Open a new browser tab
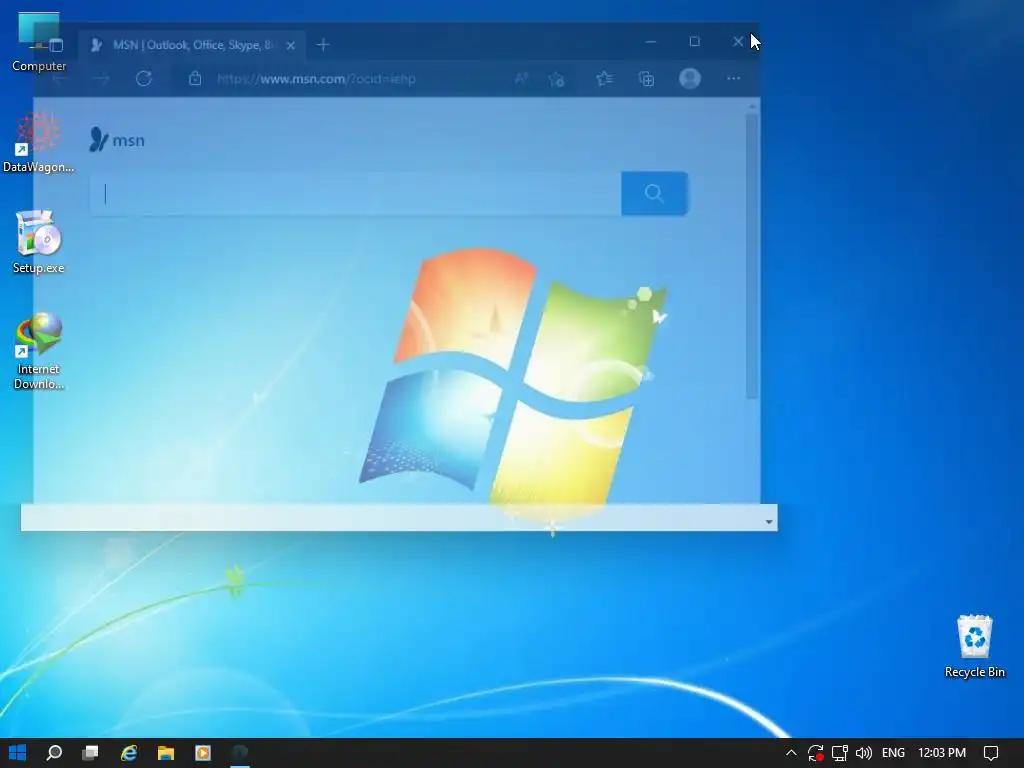Image resolution: width=1024 pixels, height=768 pixels. (323, 44)
